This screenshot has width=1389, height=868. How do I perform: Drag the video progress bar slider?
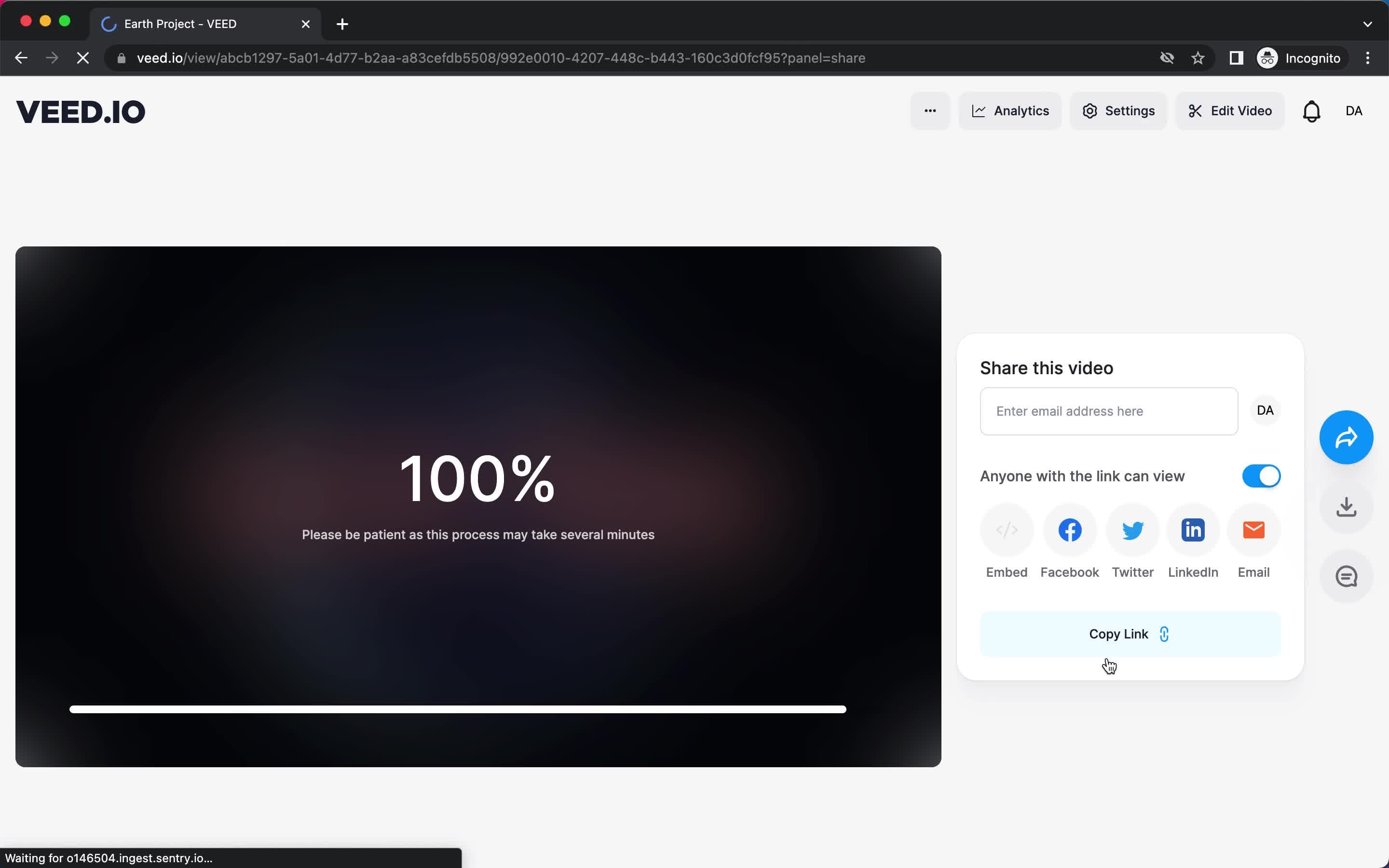tap(844, 710)
